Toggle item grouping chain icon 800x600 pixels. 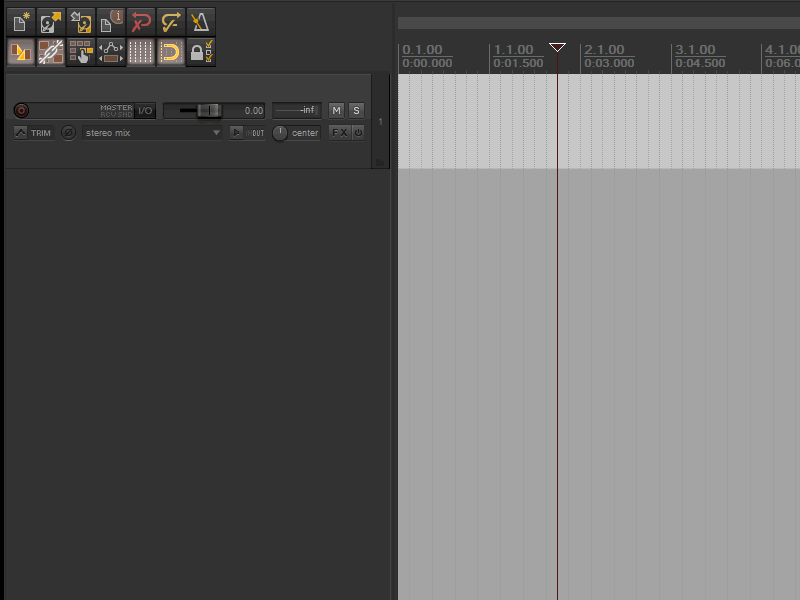pos(51,52)
